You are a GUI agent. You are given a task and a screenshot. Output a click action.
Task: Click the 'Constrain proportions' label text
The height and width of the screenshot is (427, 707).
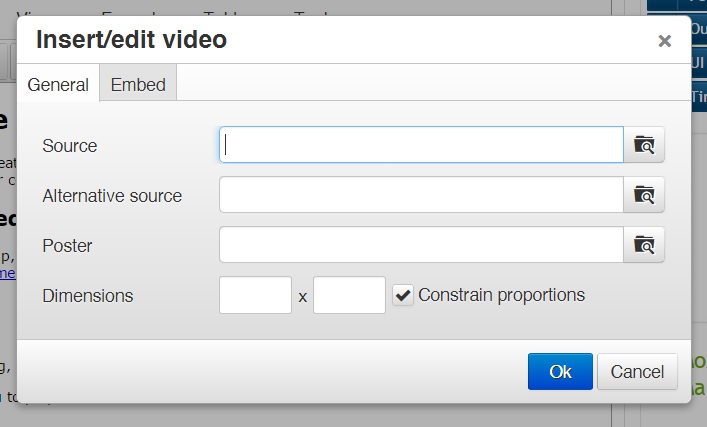(x=501, y=295)
